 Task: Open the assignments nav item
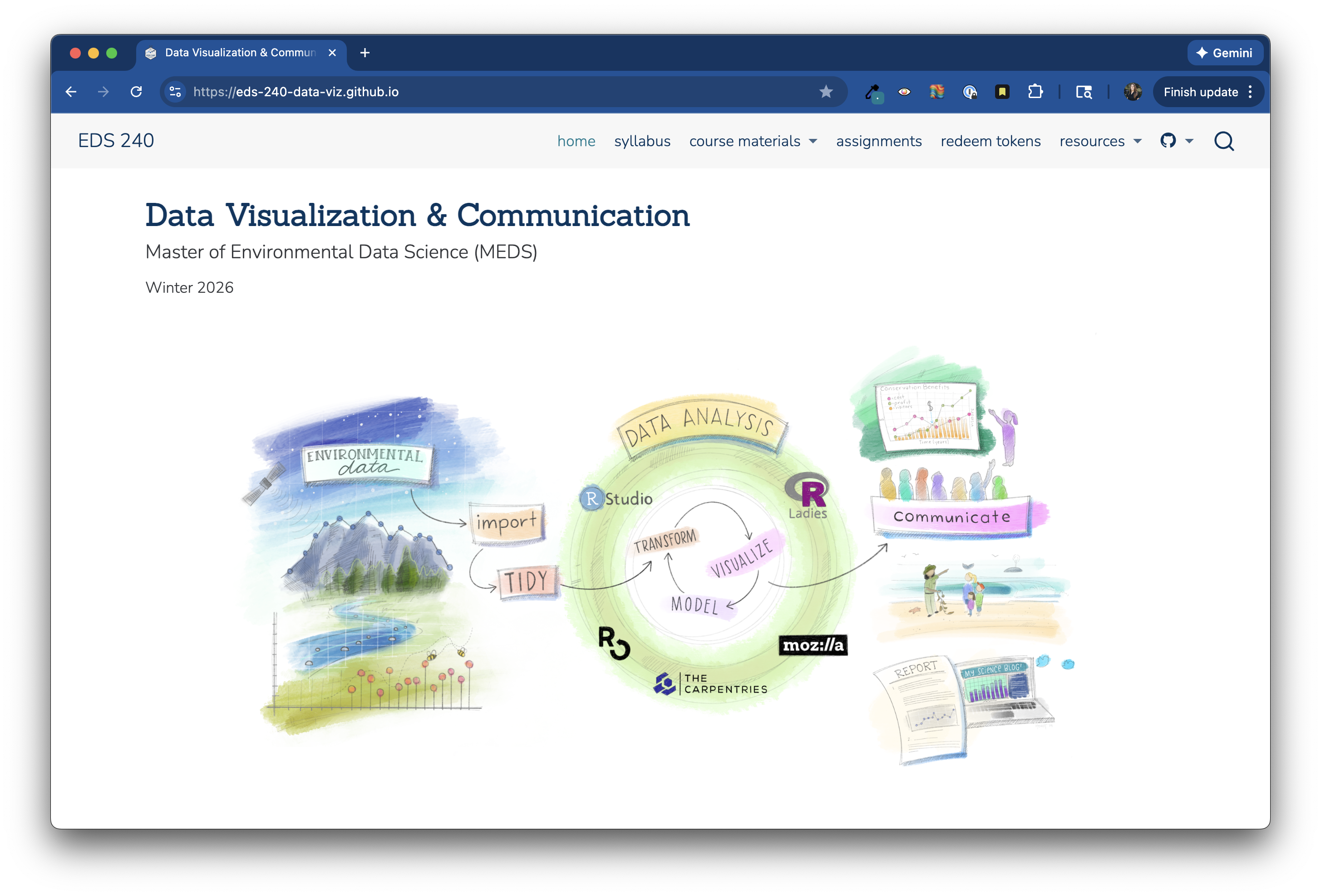[x=878, y=141]
